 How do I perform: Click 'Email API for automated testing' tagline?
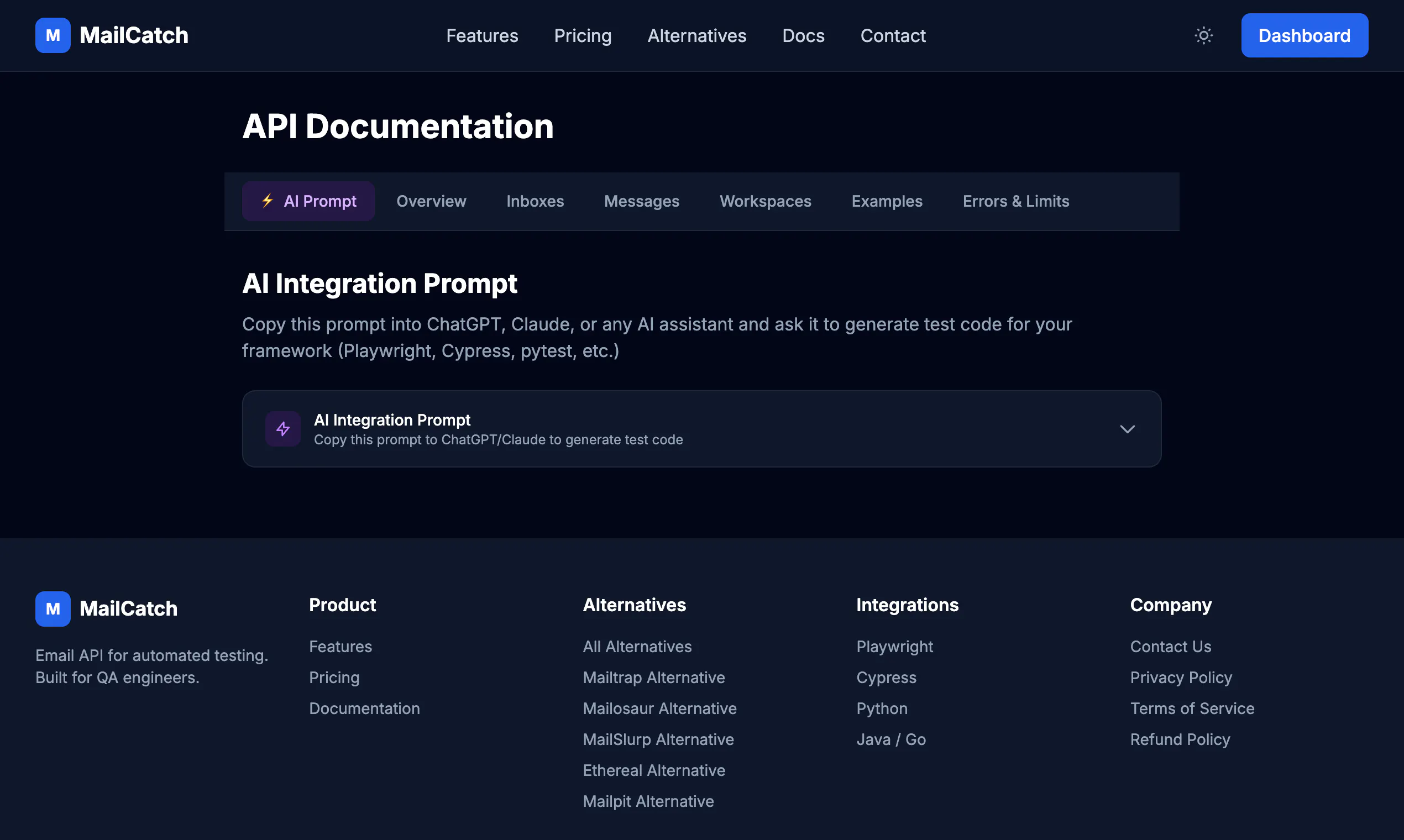tap(151, 655)
